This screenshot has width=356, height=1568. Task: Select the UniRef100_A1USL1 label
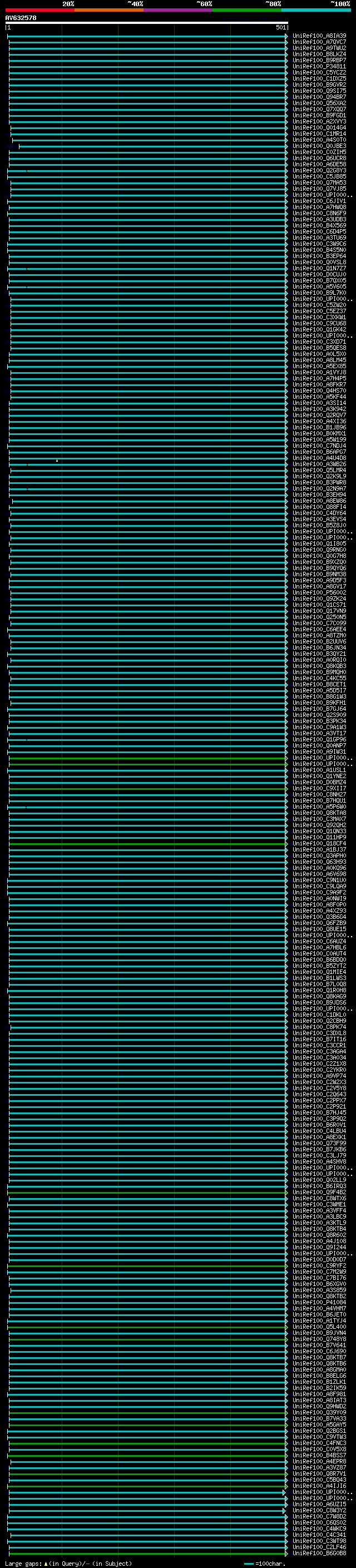point(319,770)
